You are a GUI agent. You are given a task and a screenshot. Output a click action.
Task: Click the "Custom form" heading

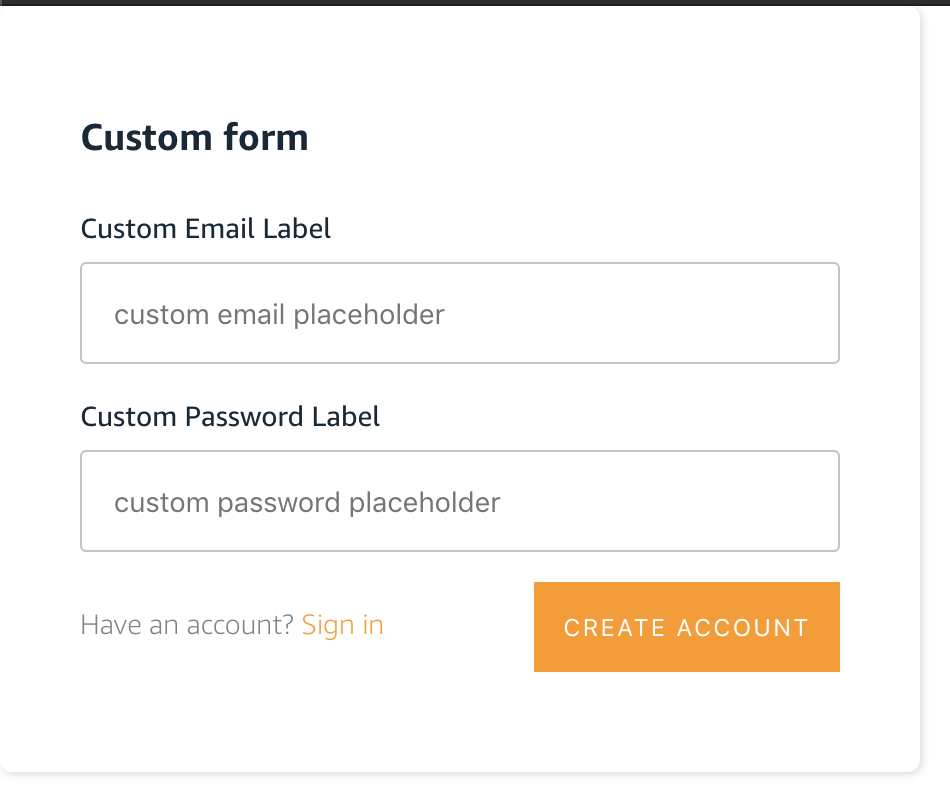(194, 137)
